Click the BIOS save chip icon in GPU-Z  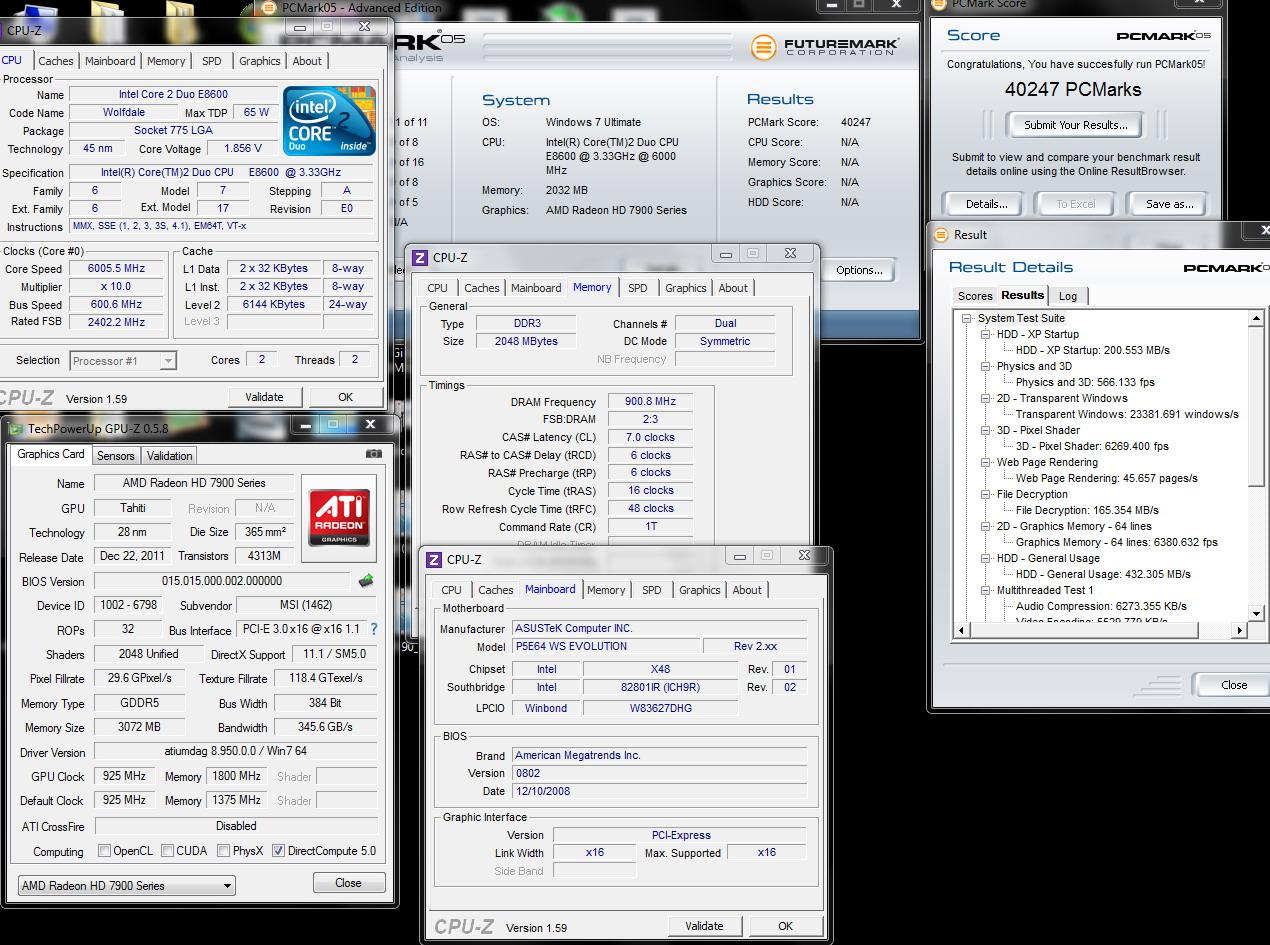pyautogui.click(x=366, y=581)
